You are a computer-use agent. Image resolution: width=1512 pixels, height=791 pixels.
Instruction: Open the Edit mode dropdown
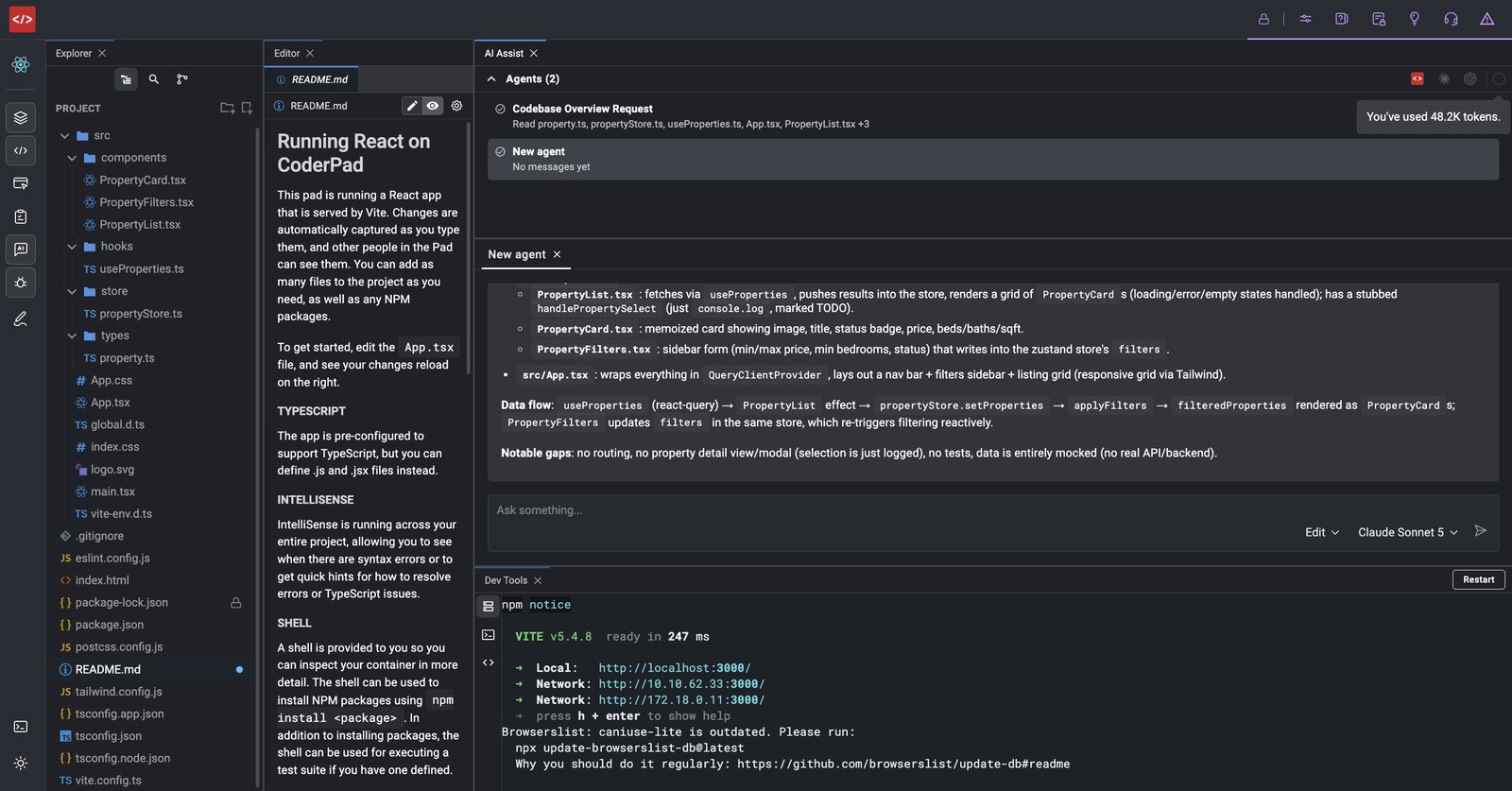click(x=1322, y=532)
